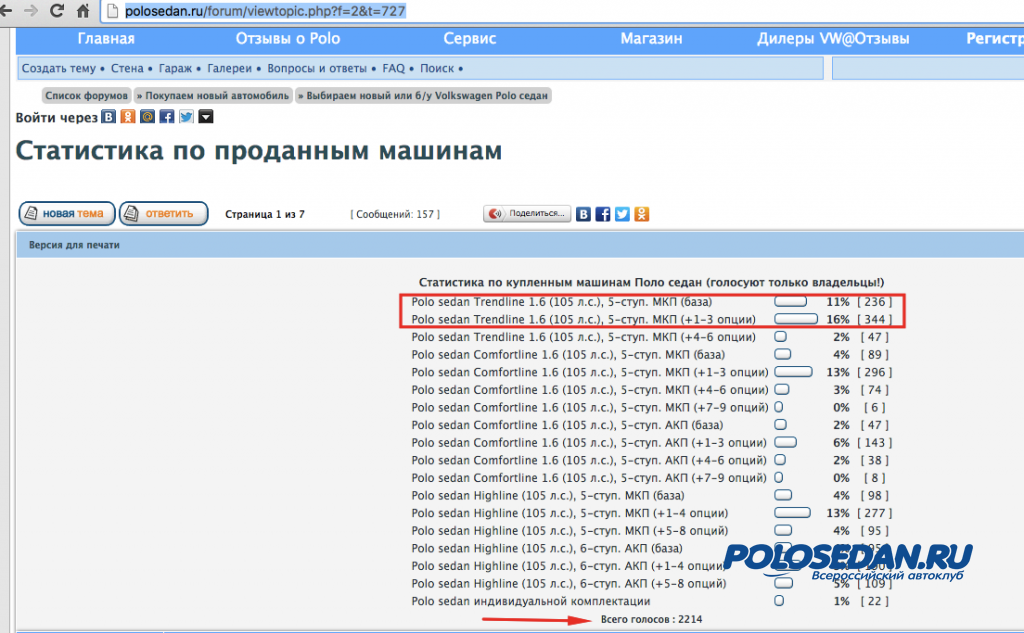Open the Поиск link
Screen dimensions: 1024x633
tap(437, 68)
